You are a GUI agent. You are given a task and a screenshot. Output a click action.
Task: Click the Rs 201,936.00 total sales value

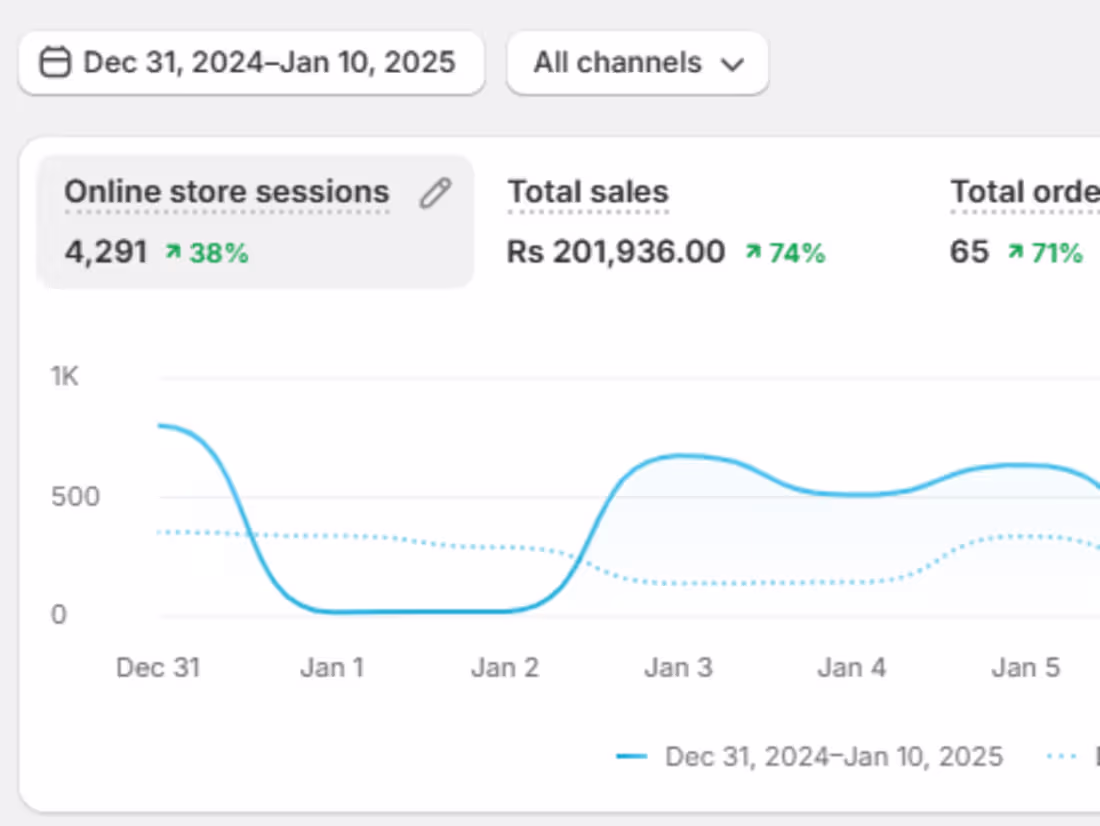tap(616, 252)
